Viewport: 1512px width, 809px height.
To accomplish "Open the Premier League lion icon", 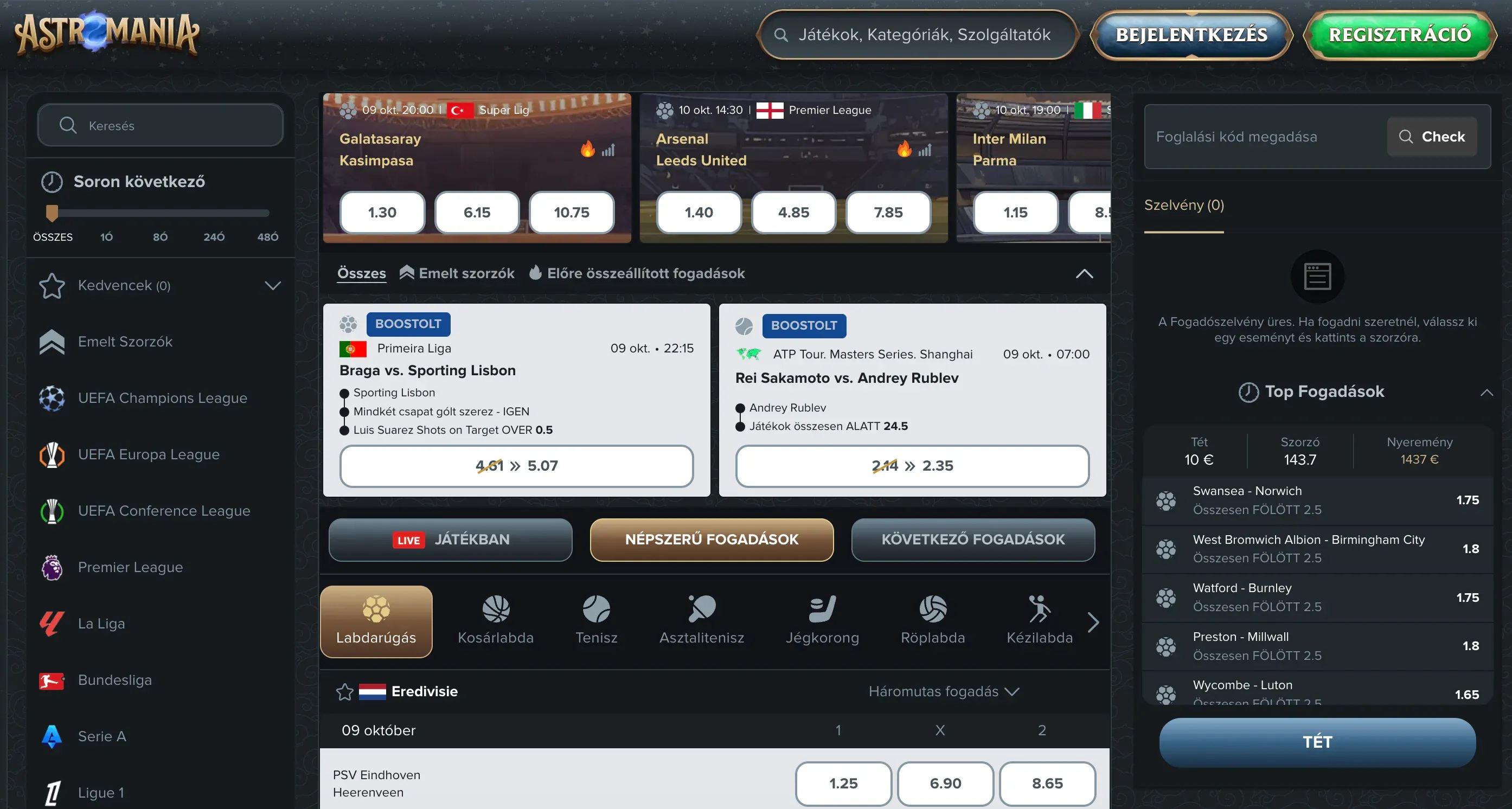I will 52,567.
